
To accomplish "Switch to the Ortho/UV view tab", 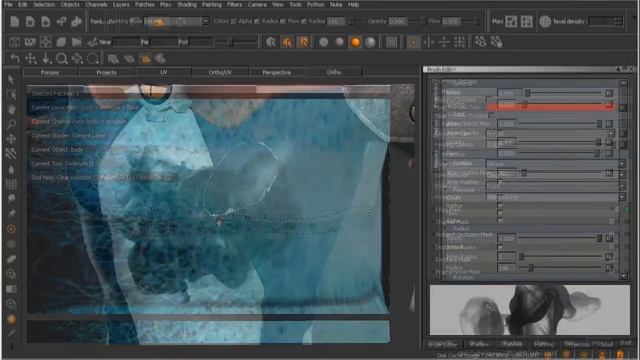I will (x=220, y=72).
